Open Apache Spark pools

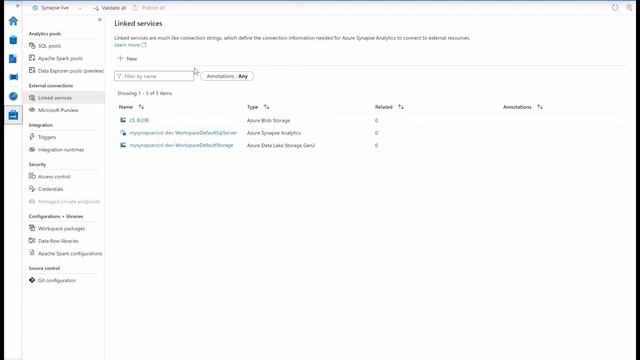click(60, 58)
